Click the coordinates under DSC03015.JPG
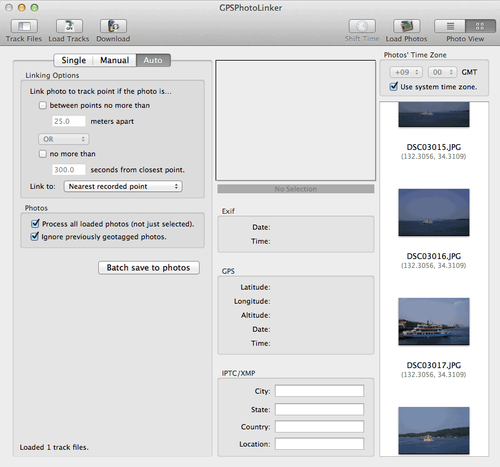Screen dimensions: 500x467 [x=433, y=157]
